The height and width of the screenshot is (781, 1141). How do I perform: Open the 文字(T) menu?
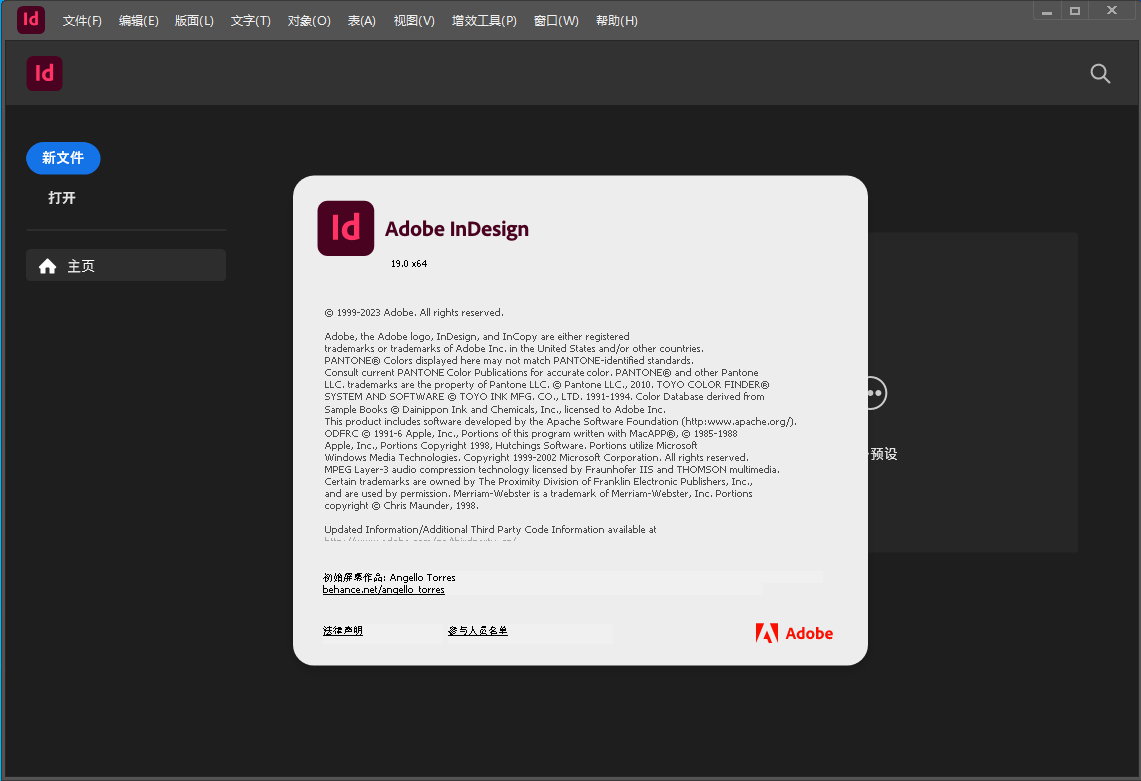click(x=250, y=20)
